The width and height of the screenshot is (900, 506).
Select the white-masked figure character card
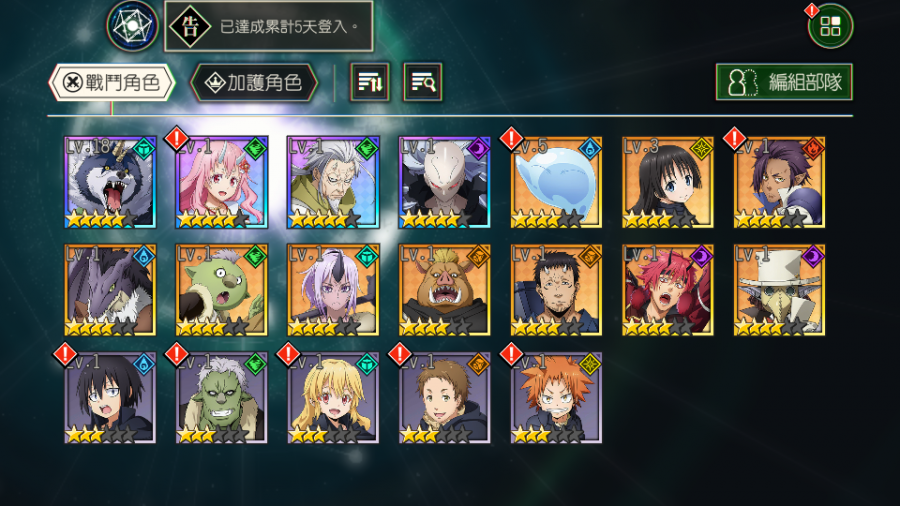click(444, 182)
